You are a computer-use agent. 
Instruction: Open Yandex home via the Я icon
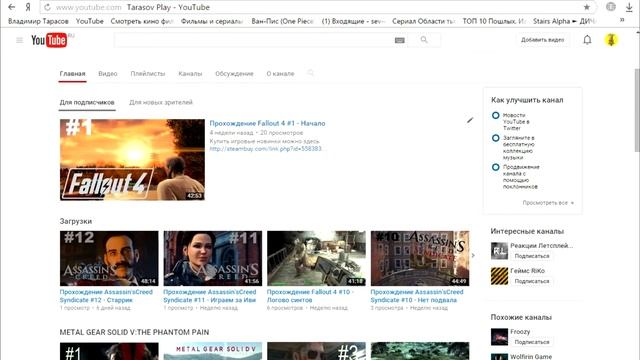(x=28, y=7)
